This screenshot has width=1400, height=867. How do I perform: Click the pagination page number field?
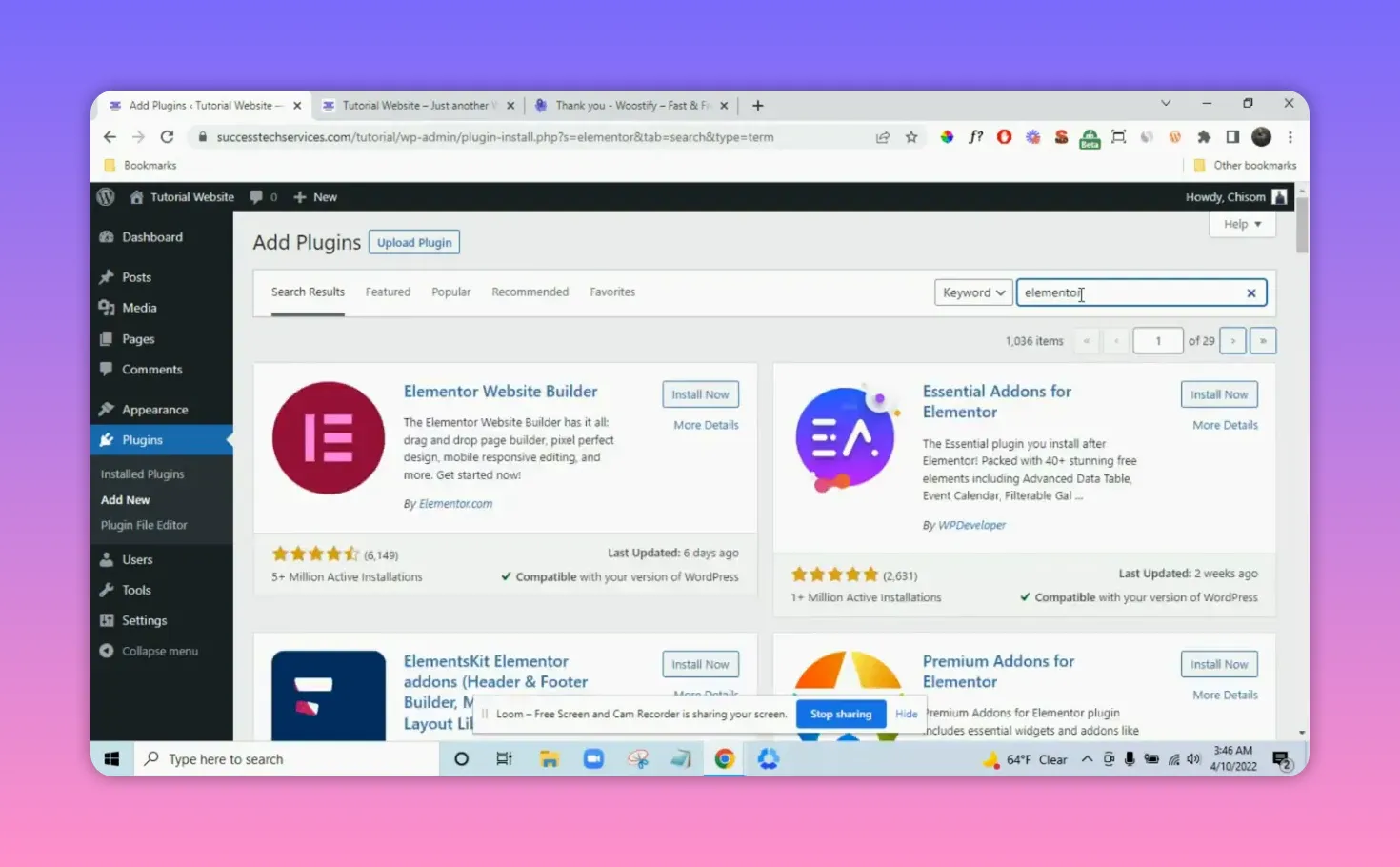[1157, 340]
